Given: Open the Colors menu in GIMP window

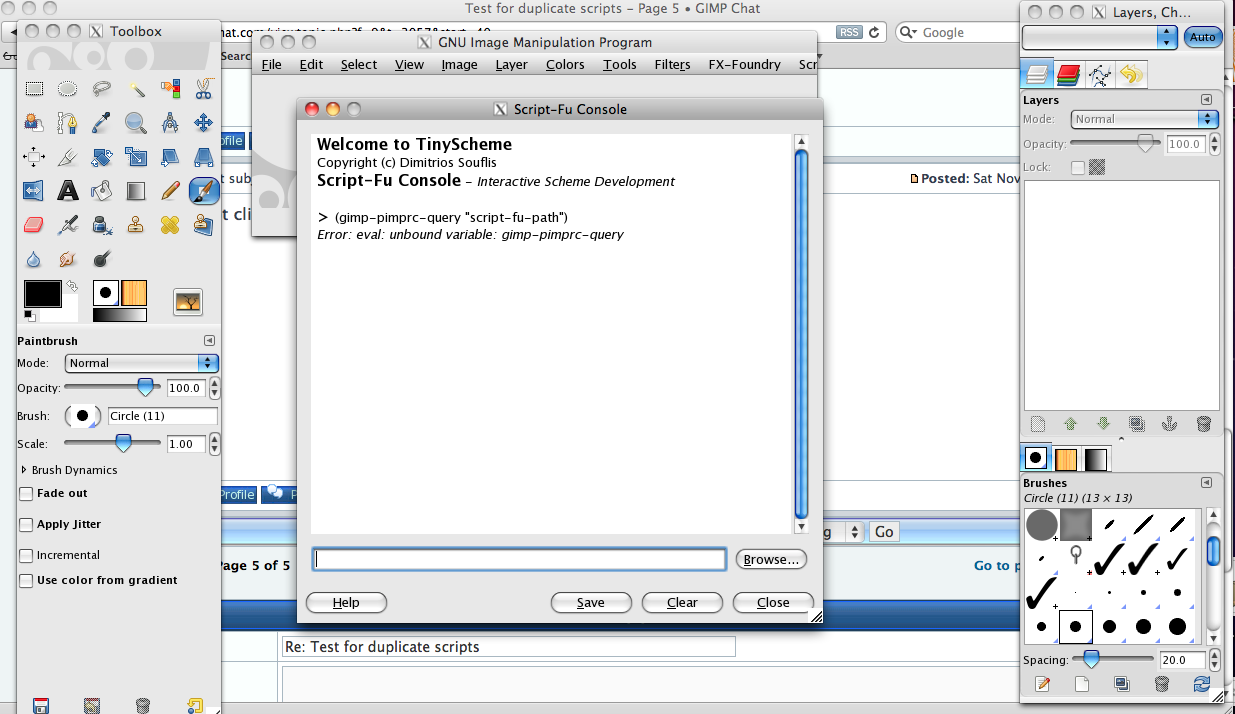Looking at the screenshot, I should pyautogui.click(x=565, y=64).
